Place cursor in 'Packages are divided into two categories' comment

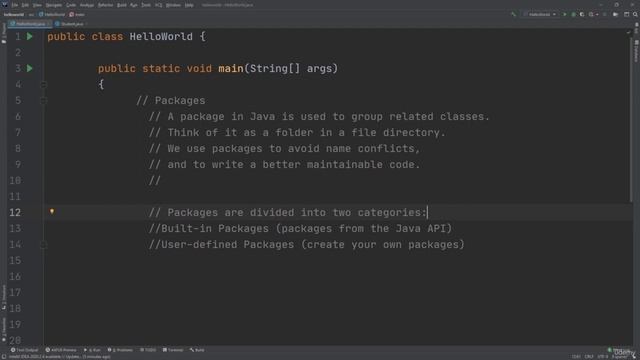tap(287, 212)
